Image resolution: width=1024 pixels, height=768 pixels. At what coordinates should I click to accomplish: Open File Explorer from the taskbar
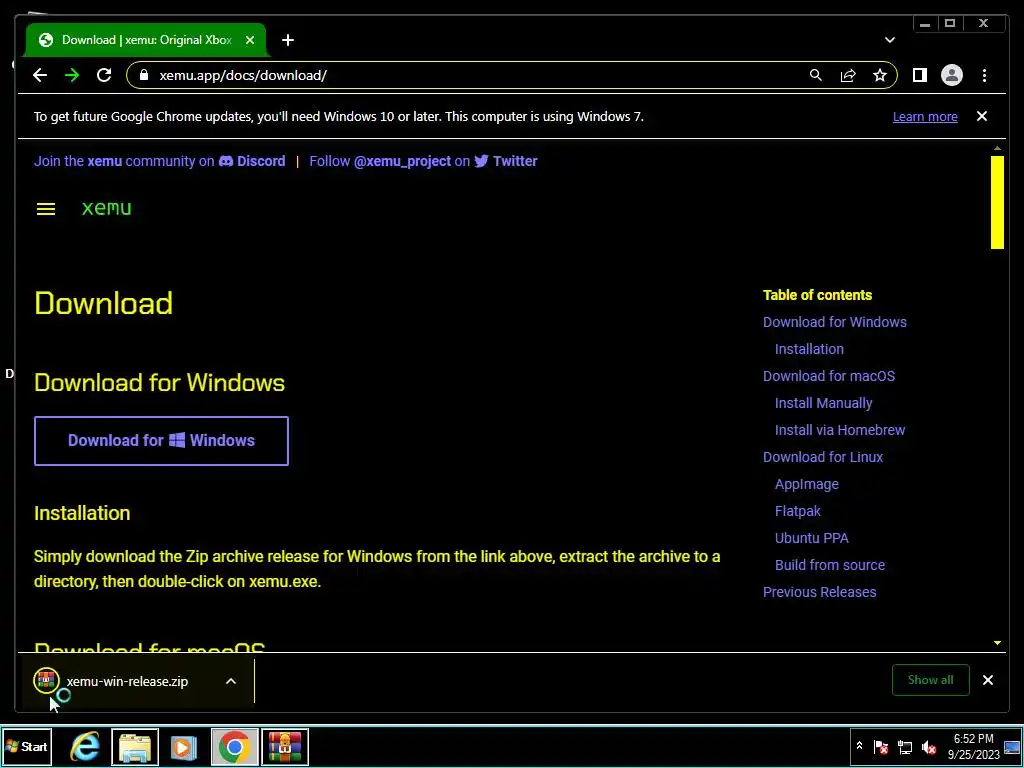pyautogui.click(x=135, y=746)
